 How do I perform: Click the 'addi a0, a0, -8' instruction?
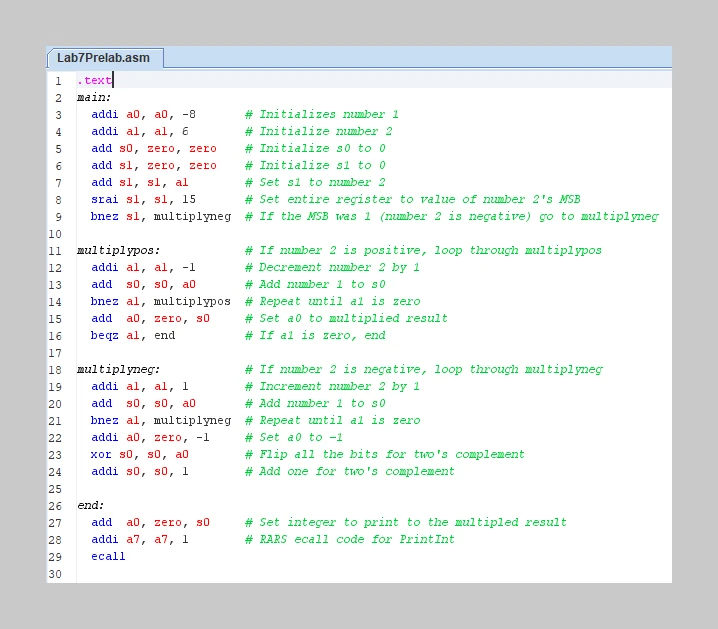143,114
